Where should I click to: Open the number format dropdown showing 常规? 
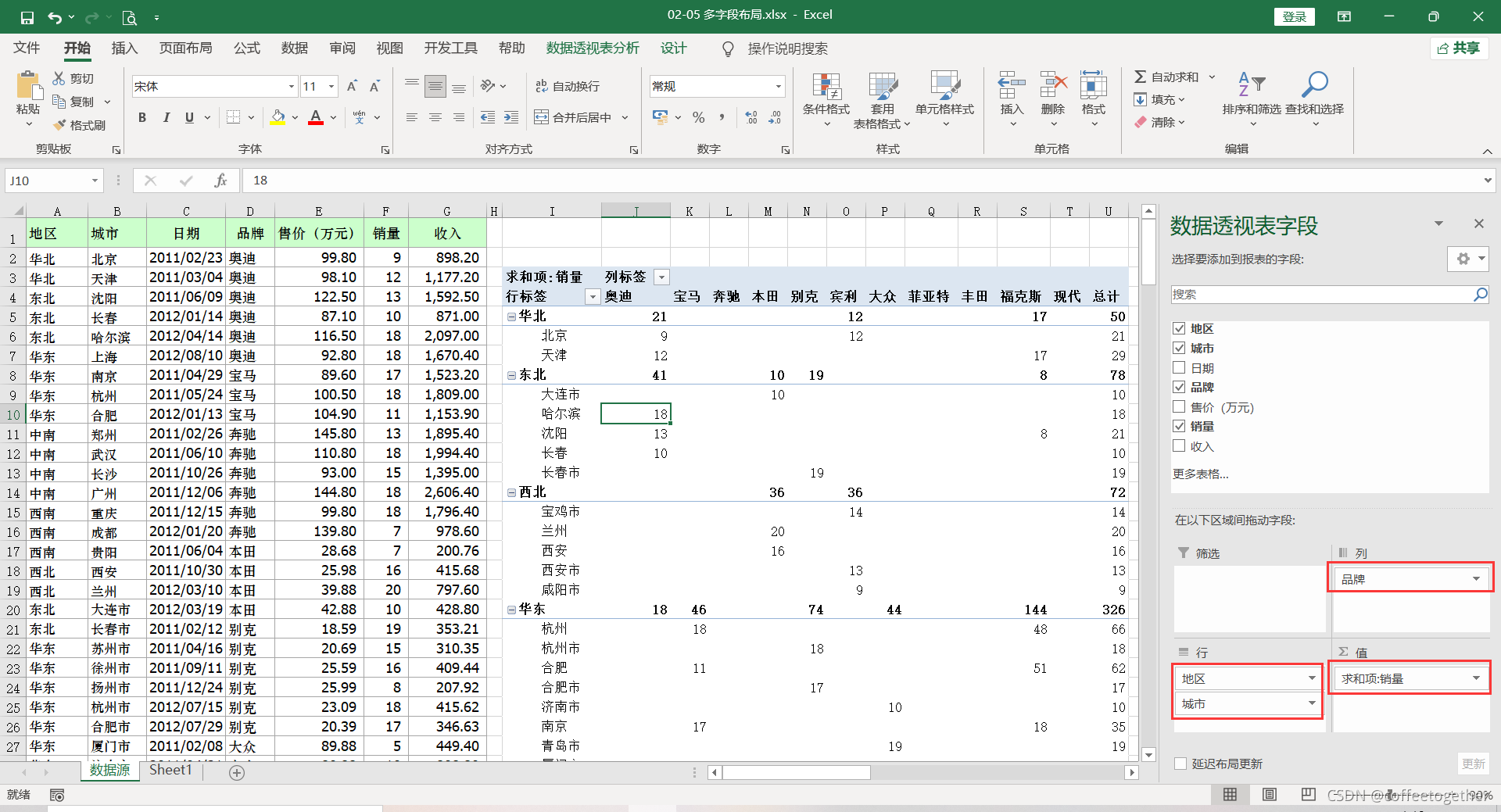(778, 86)
